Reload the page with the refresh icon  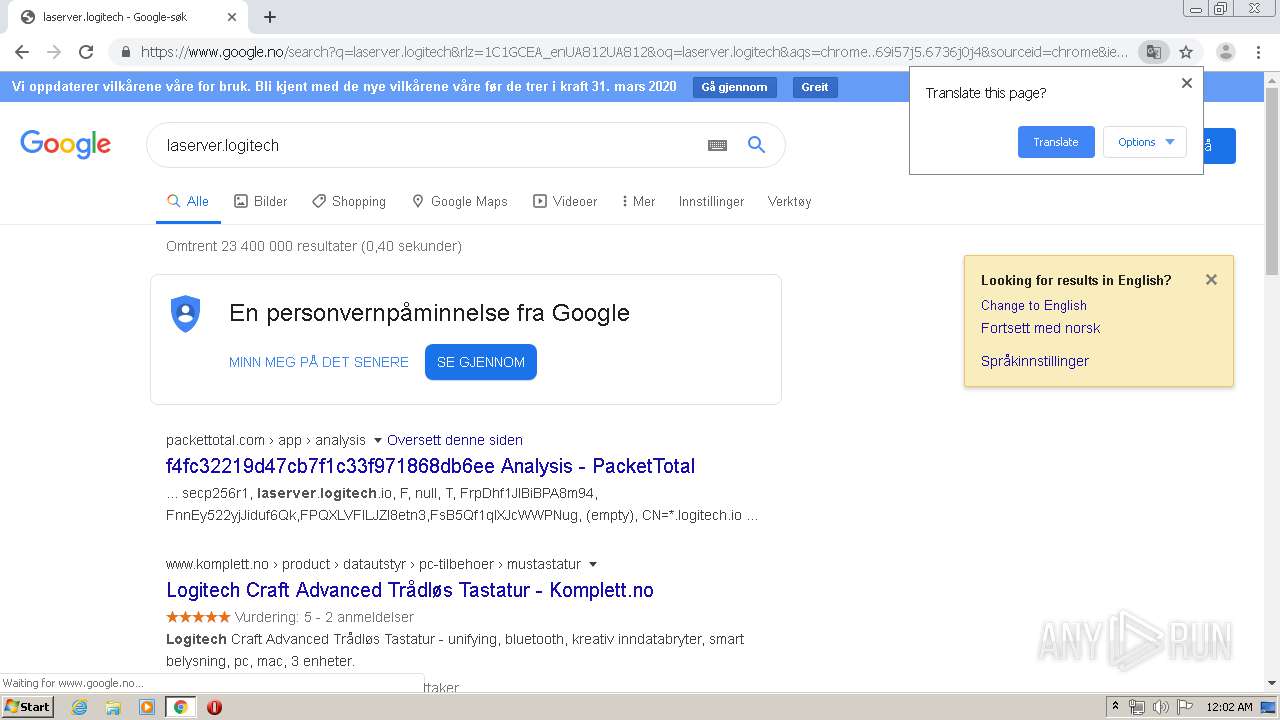[86, 52]
